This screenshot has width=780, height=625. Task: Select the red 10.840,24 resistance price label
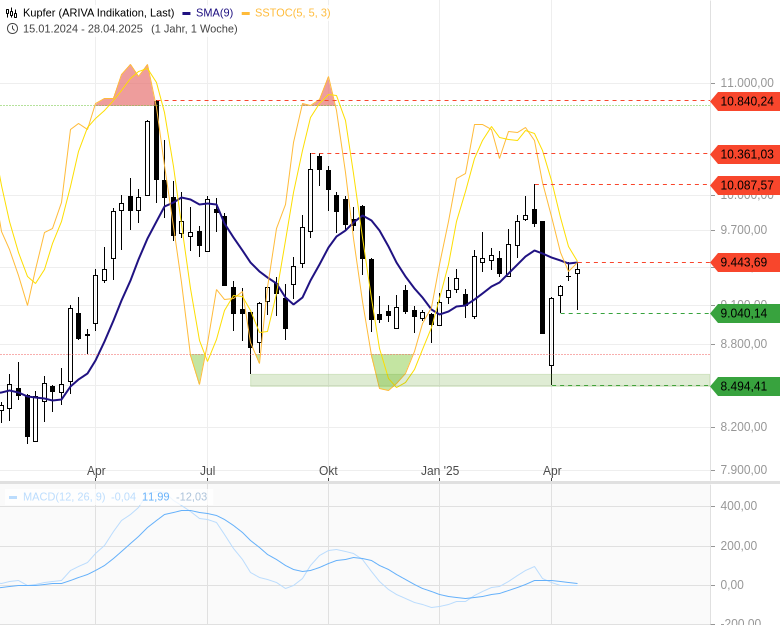point(745,101)
